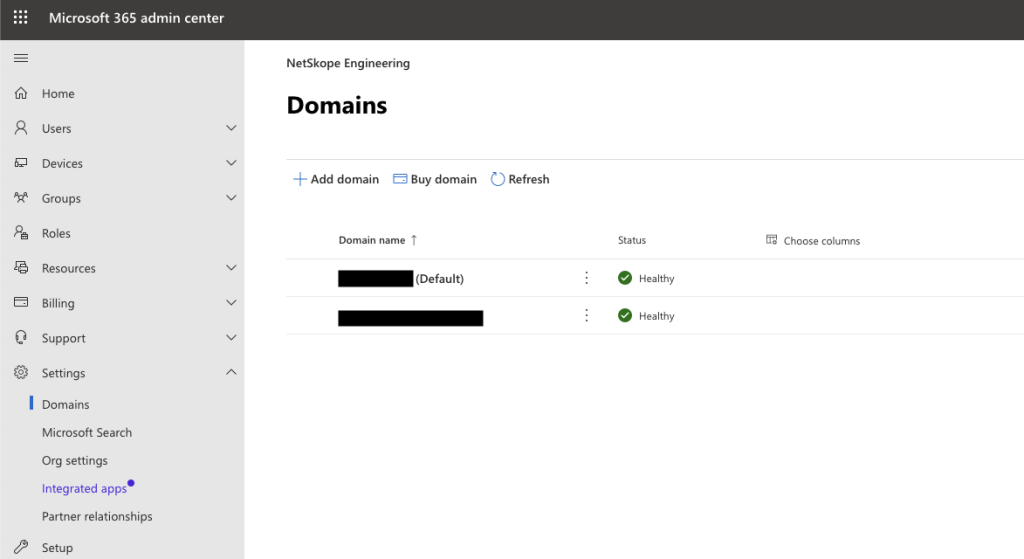Click the circular Refresh arrow icon
1024x559 pixels.
click(498, 179)
